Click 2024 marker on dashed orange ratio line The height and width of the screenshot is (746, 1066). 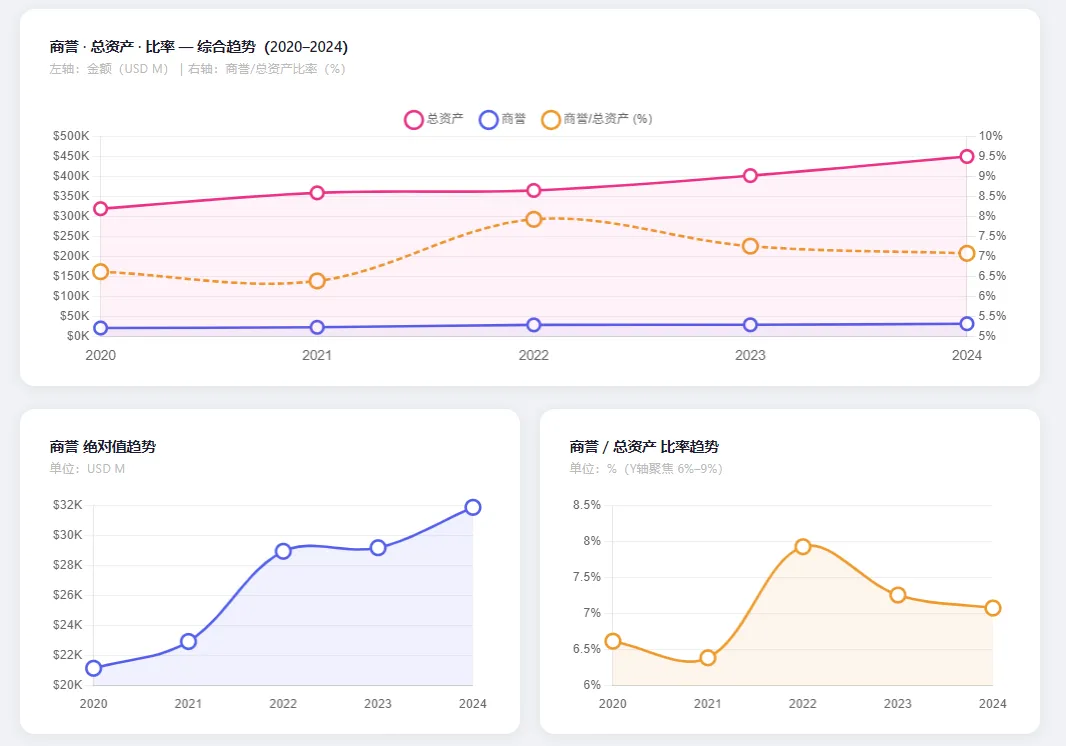[x=967, y=254]
